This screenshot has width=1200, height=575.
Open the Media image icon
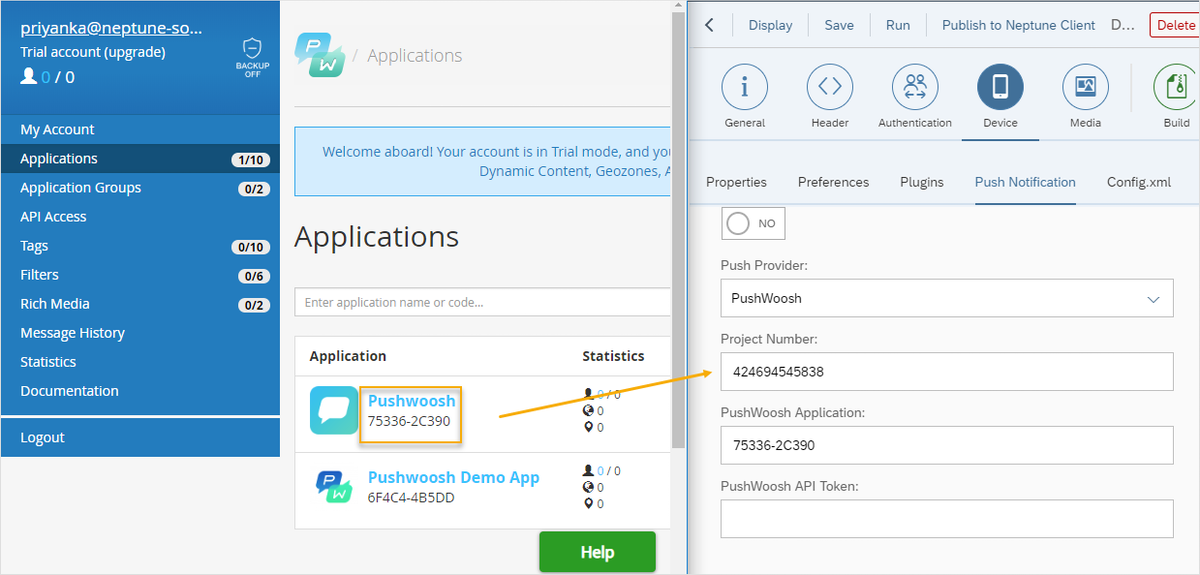click(x=1085, y=88)
